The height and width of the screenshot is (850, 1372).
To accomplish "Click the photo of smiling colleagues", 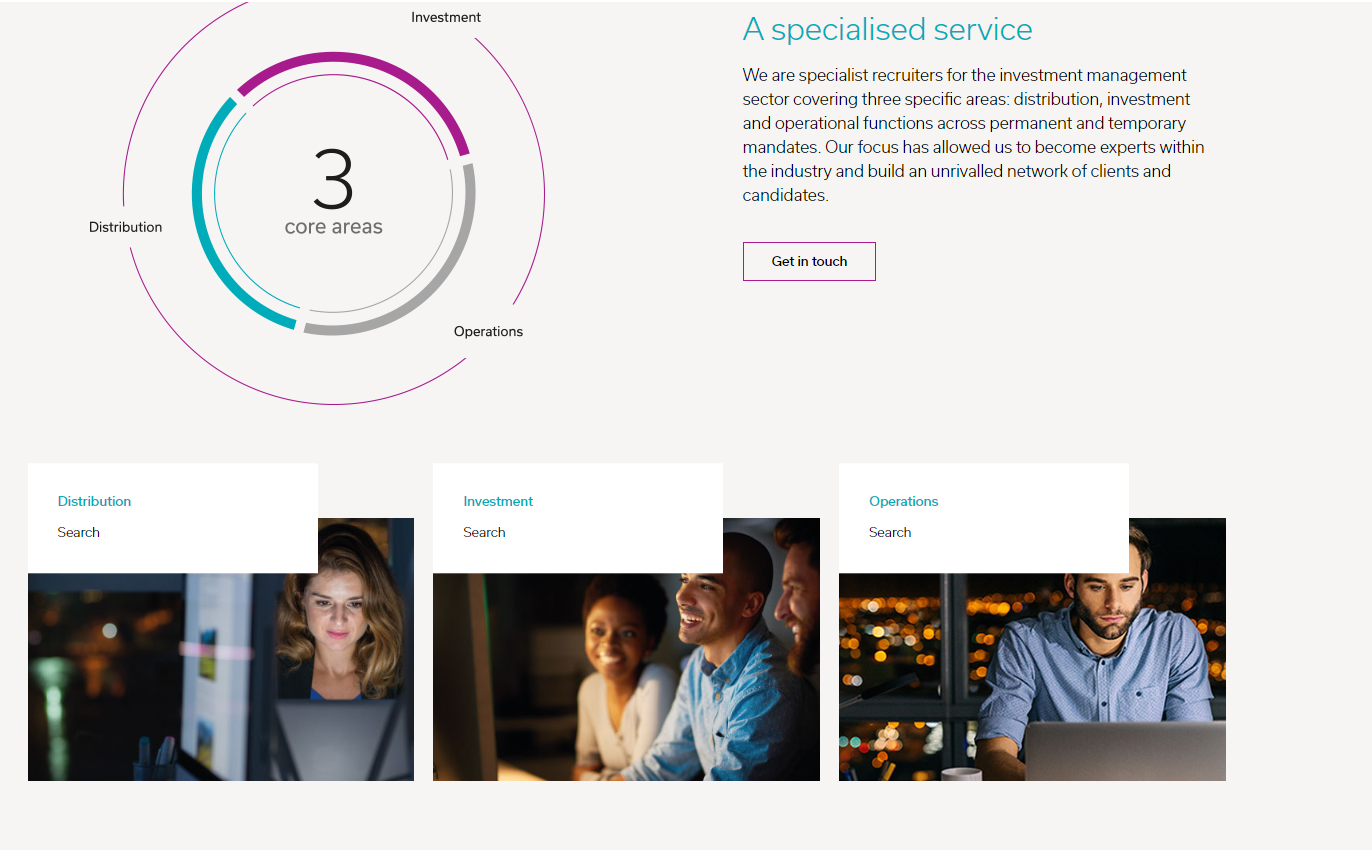I will 626,680.
